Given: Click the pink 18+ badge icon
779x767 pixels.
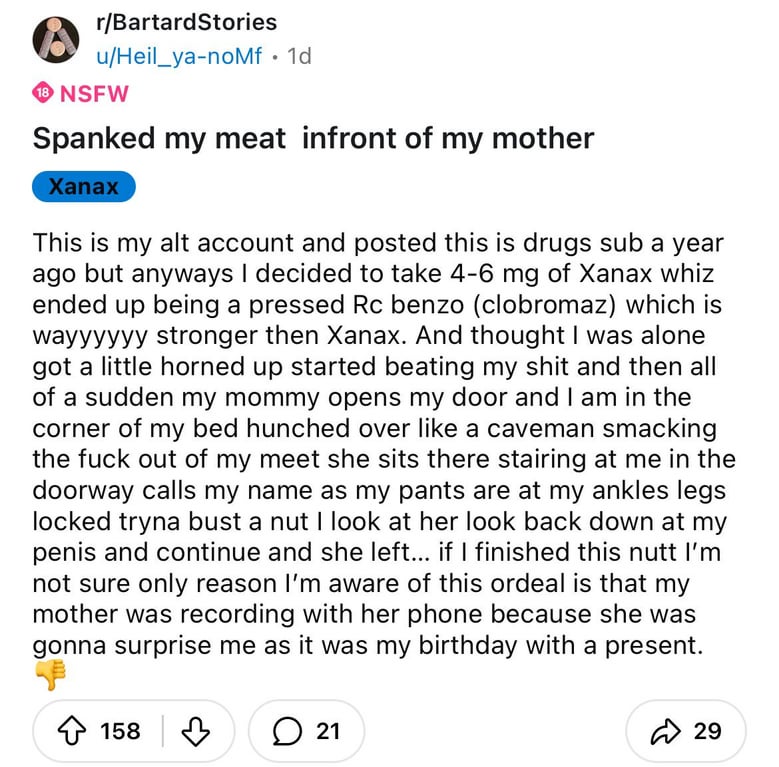Looking at the screenshot, I should (42, 94).
